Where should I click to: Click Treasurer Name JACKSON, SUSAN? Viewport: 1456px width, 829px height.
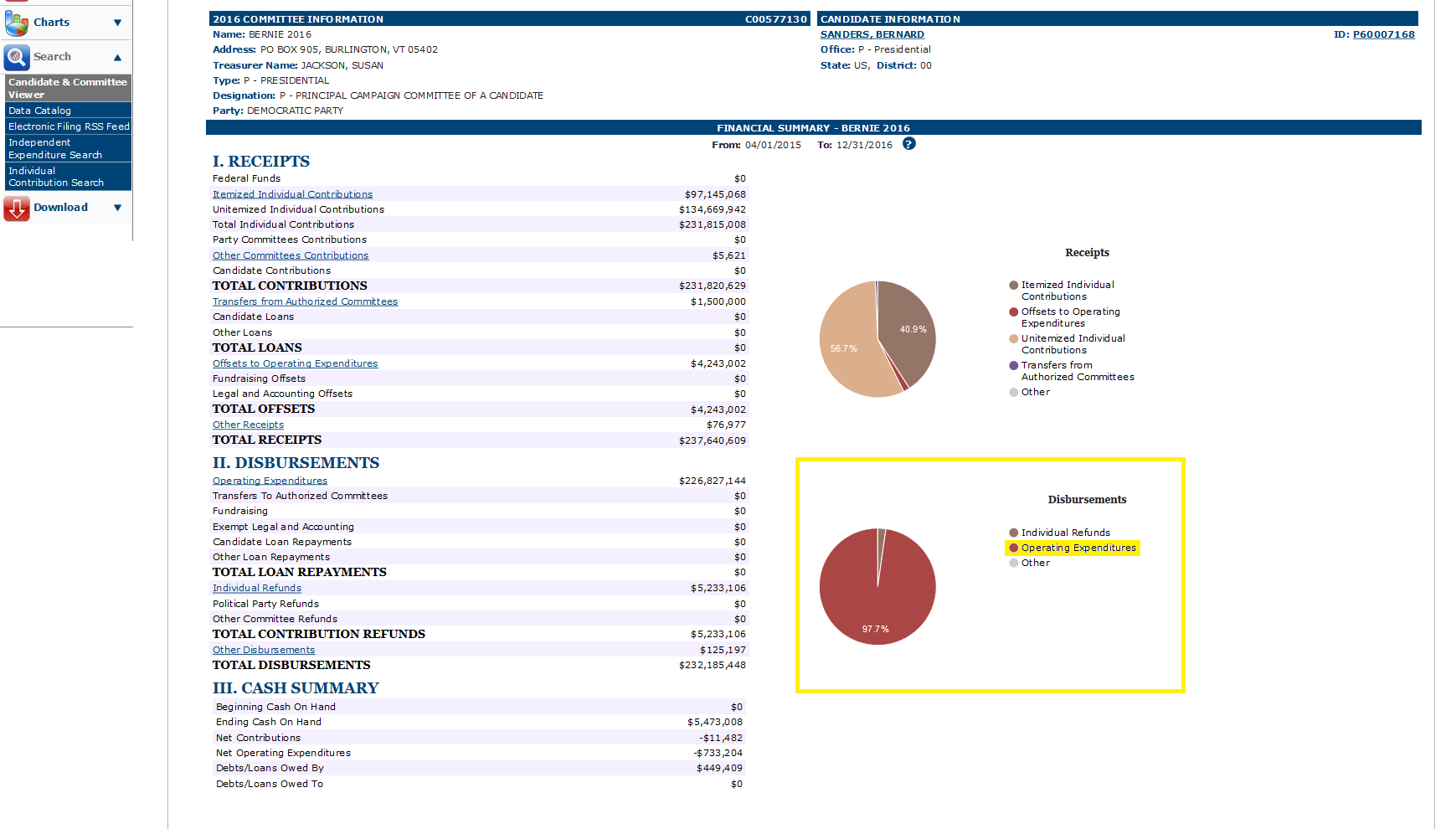pos(342,65)
